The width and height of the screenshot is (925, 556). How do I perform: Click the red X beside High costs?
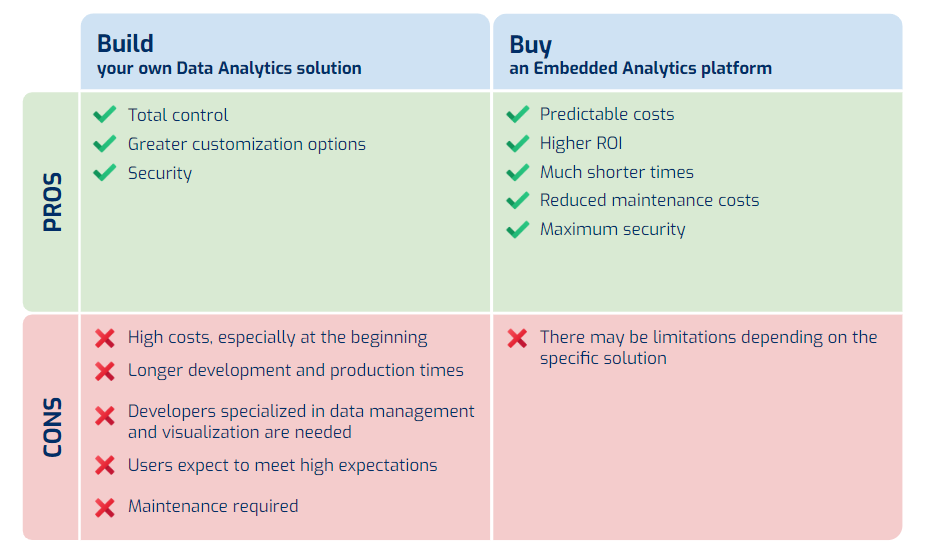pyautogui.click(x=105, y=338)
